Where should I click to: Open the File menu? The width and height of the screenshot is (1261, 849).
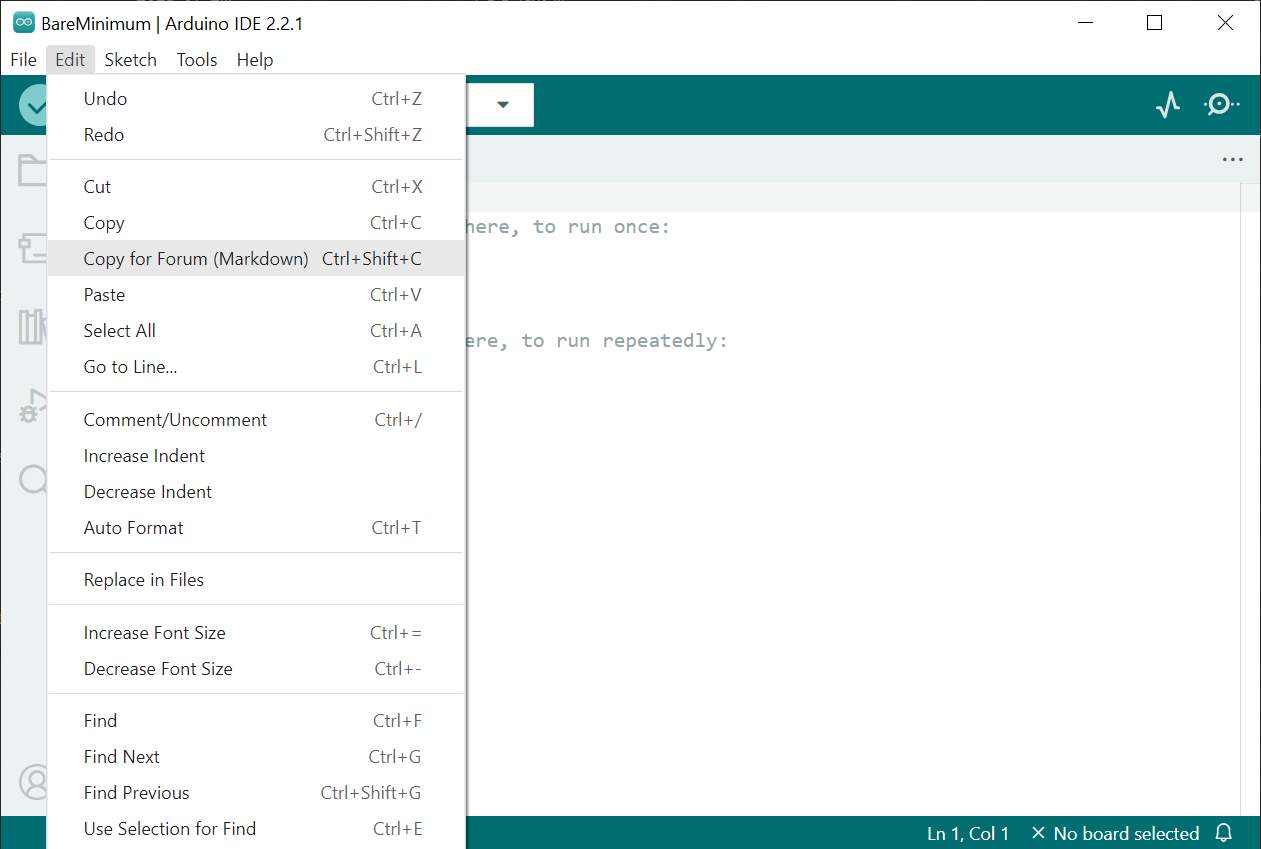click(x=23, y=60)
